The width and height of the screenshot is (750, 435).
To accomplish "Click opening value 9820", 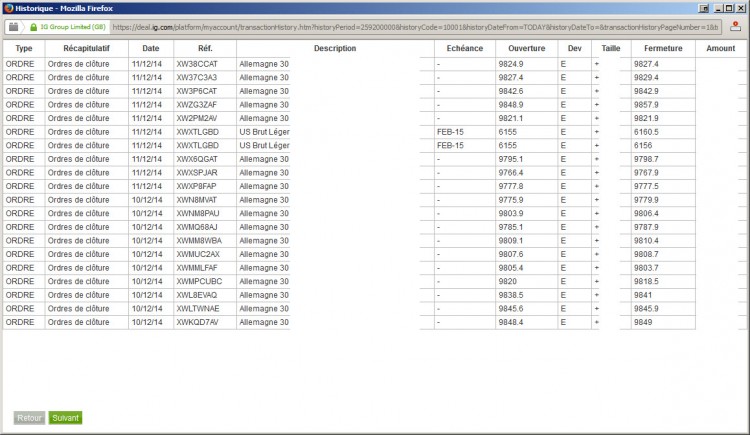I will click(507, 281).
